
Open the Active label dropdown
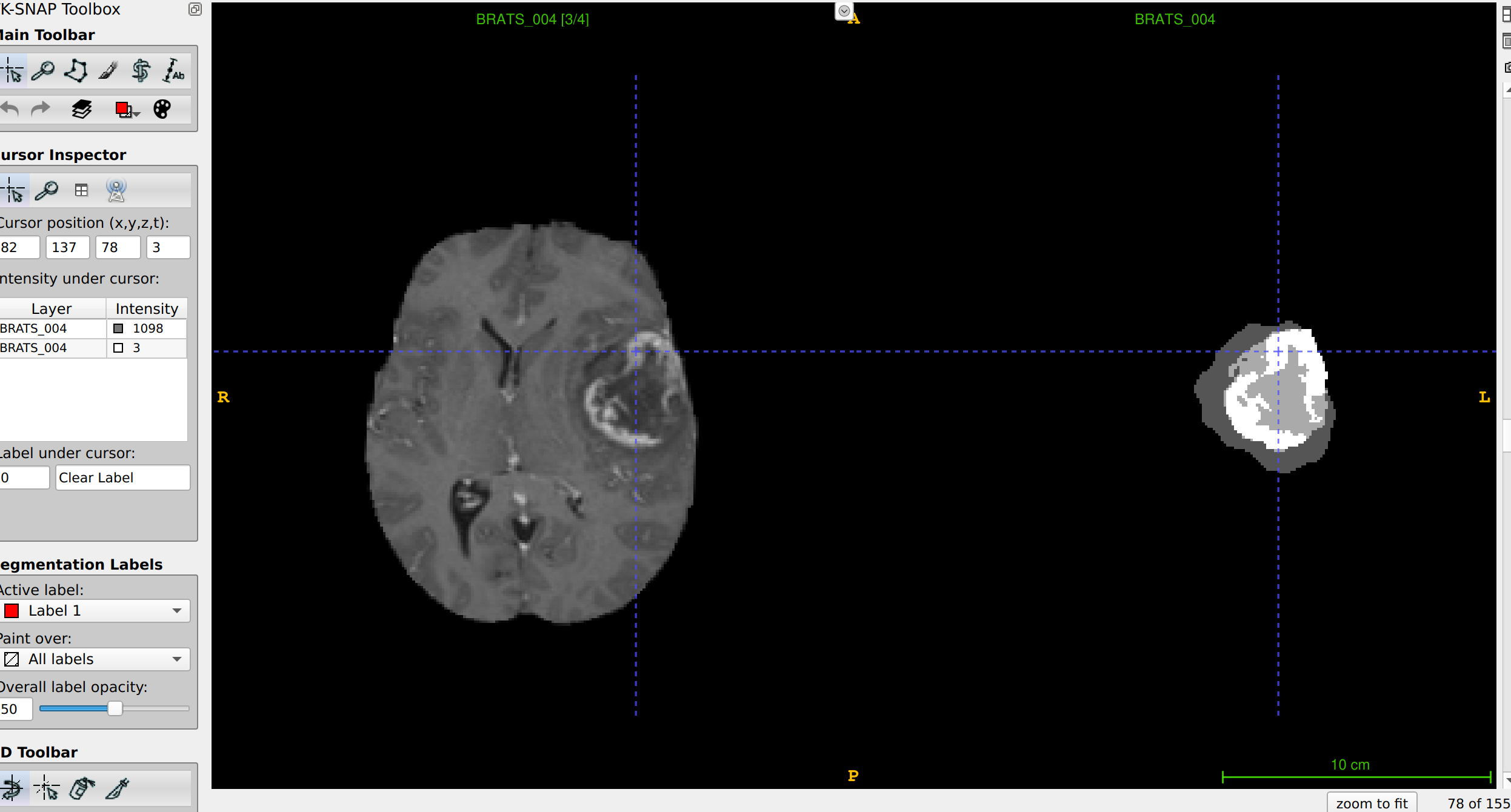pyautogui.click(x=96, y=610)
